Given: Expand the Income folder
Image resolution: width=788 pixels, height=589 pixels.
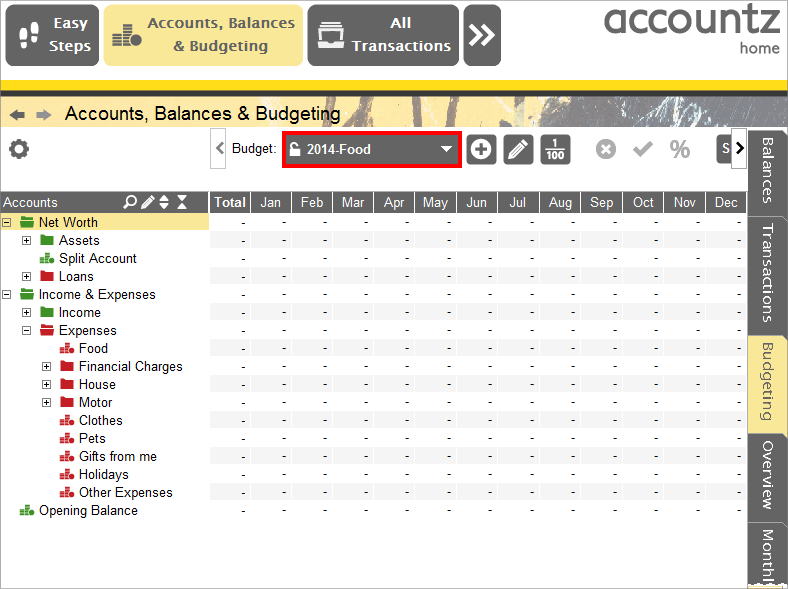Looking at the screenshot, I should point(27,313).
